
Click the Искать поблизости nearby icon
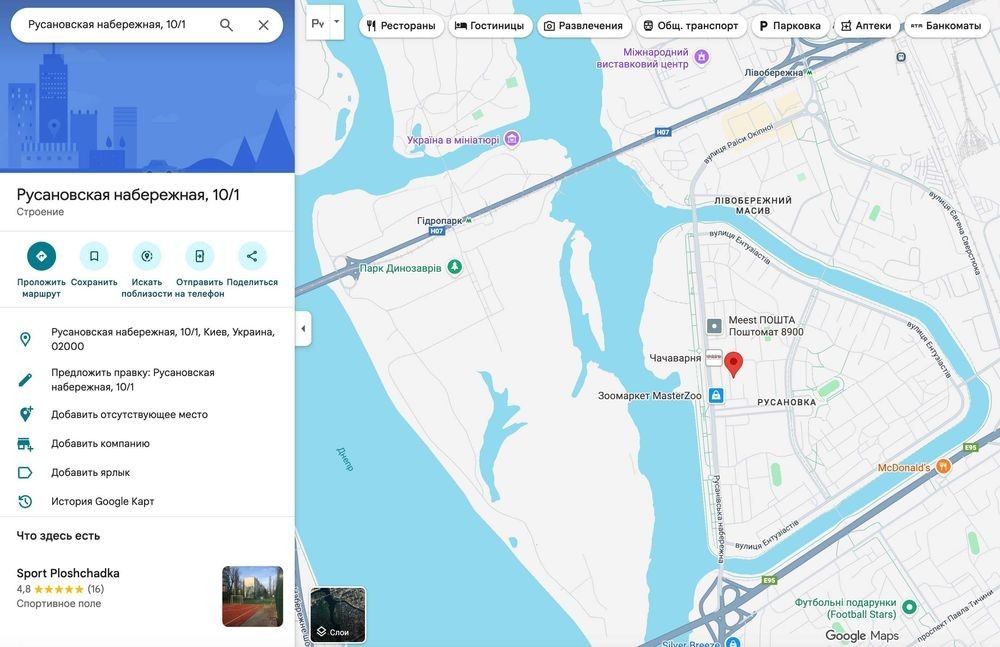[147, 256]
